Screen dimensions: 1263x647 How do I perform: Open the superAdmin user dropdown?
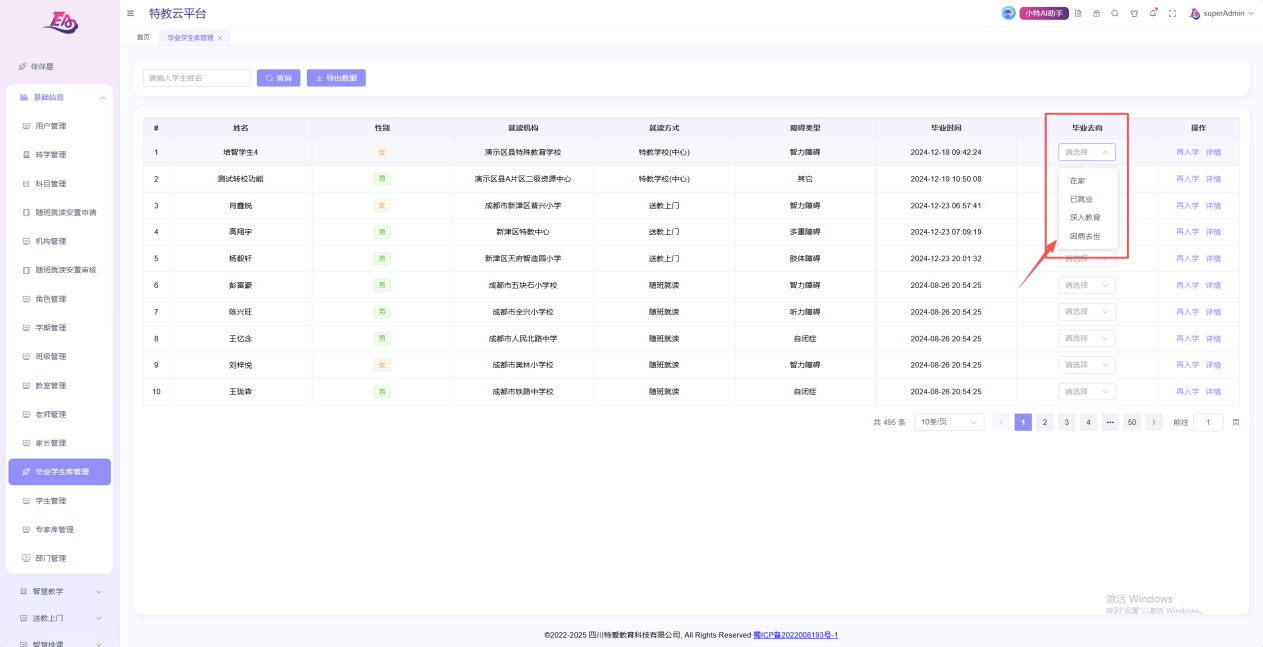(1223, 13)
